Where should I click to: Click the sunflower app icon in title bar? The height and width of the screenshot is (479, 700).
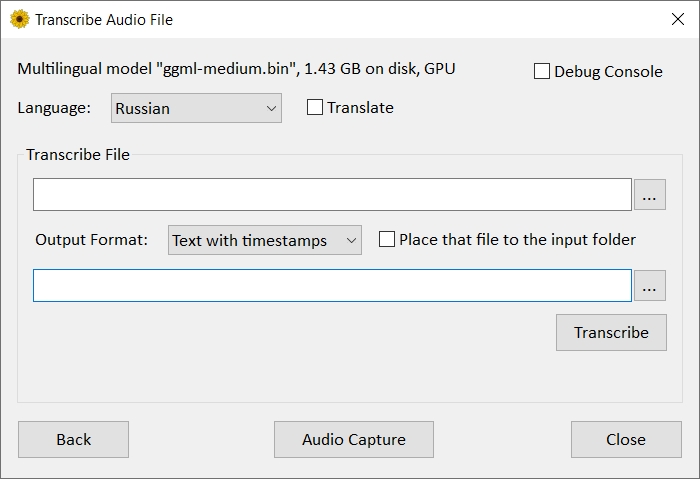click(x=20, y=20)
